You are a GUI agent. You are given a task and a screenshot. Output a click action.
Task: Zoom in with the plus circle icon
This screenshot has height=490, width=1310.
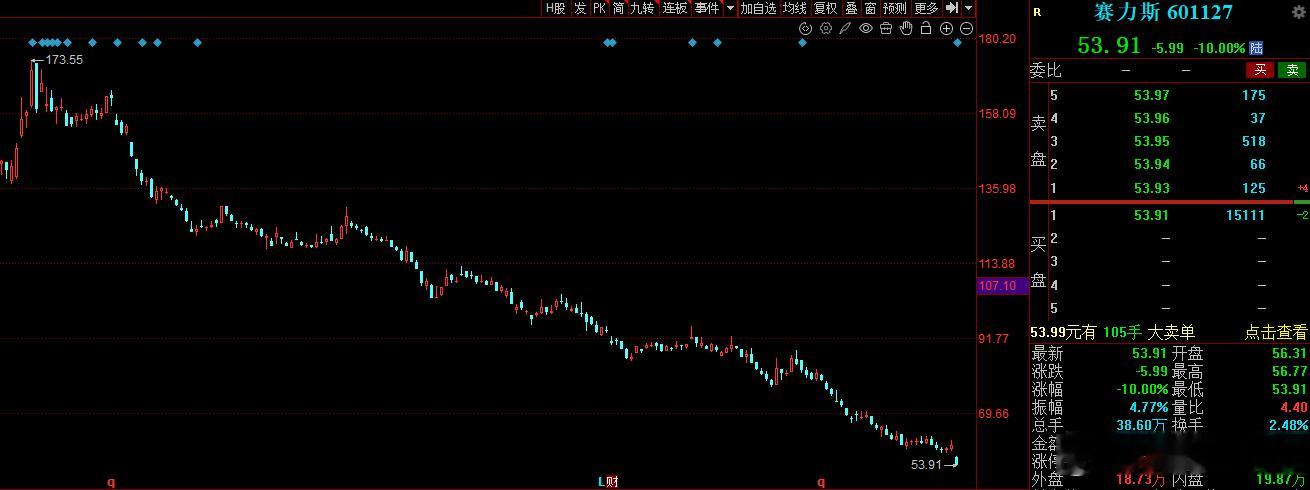(947, 28)
